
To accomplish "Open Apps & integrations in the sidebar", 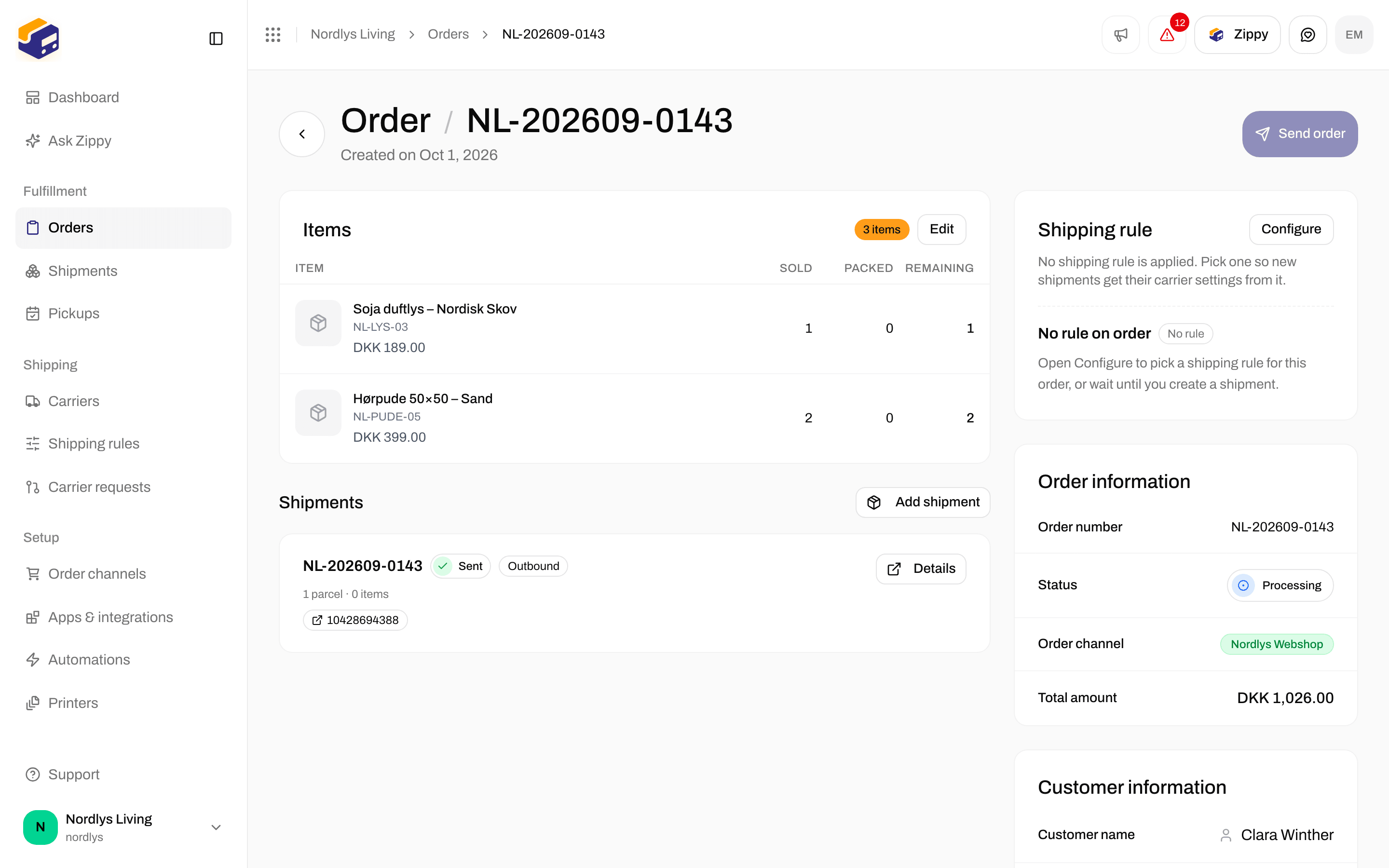I will point(123,617).
